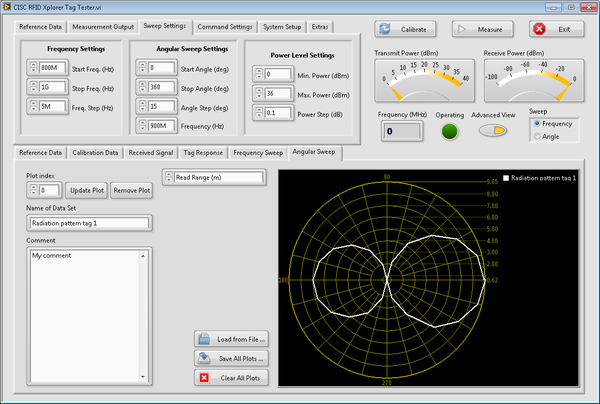Click the Clear All Plots red X icon

(x=204, y=378)
